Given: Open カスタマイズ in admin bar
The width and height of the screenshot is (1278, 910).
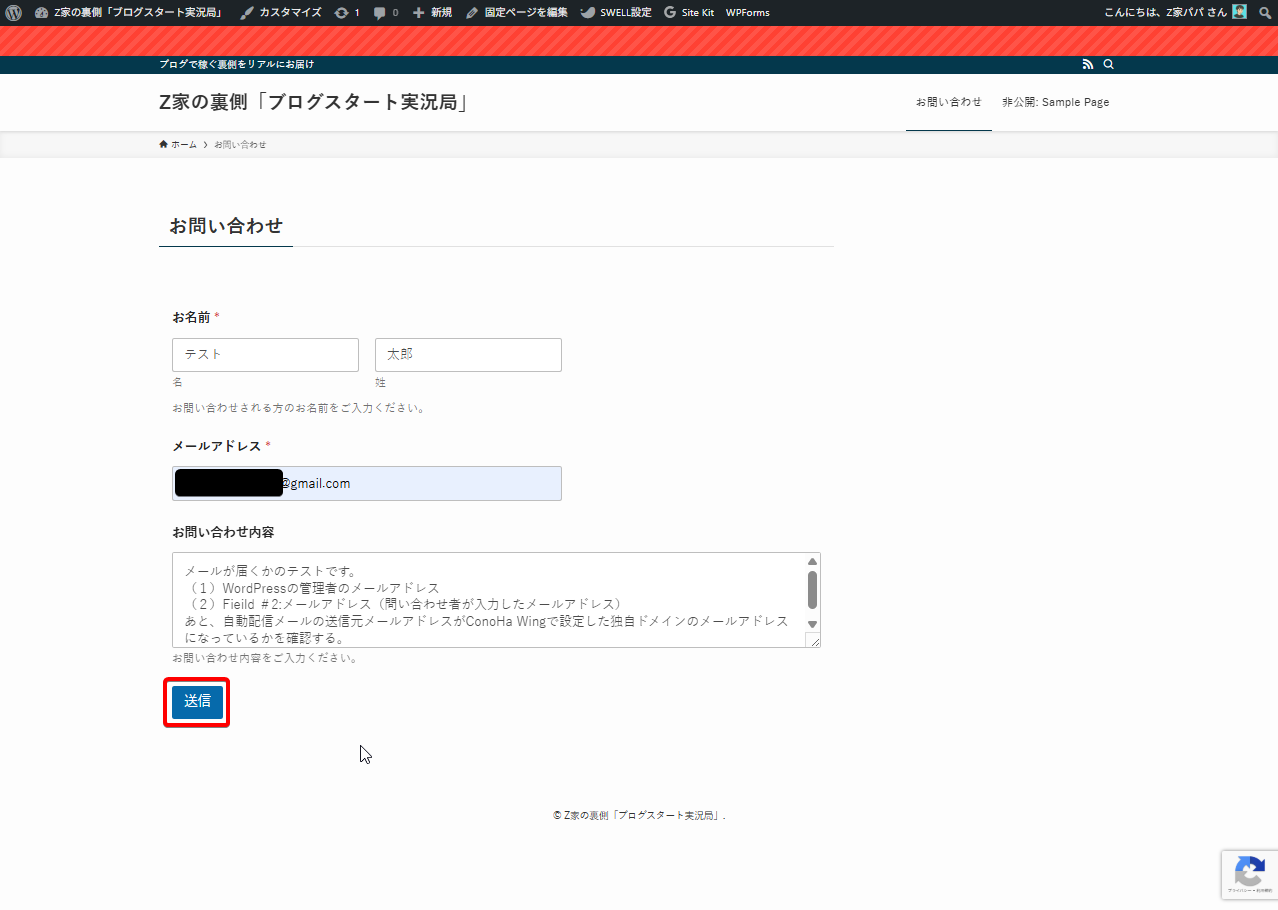Looking at the screenshot, I should 281,13.
